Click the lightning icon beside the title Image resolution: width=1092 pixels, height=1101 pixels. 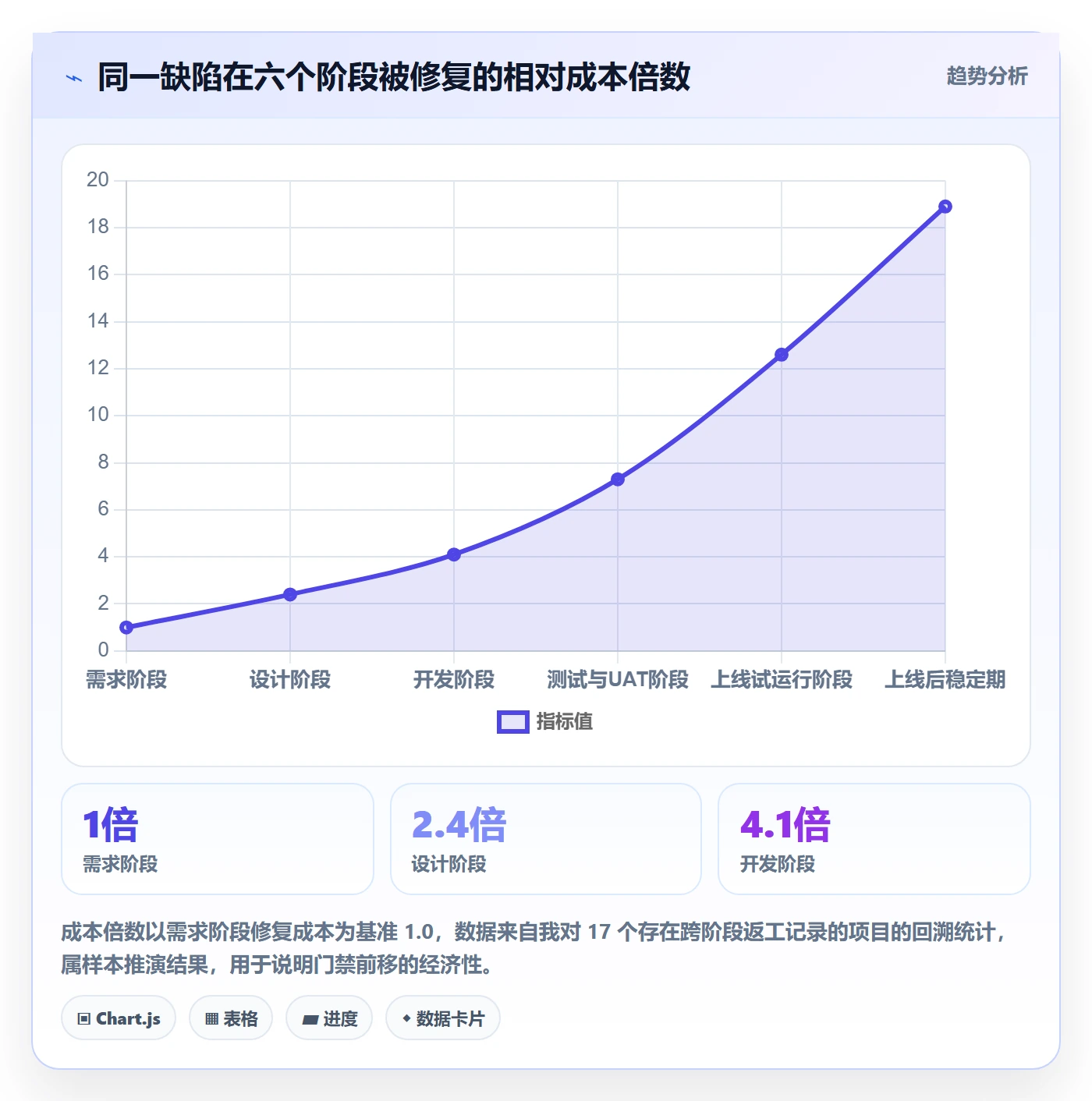74,78
